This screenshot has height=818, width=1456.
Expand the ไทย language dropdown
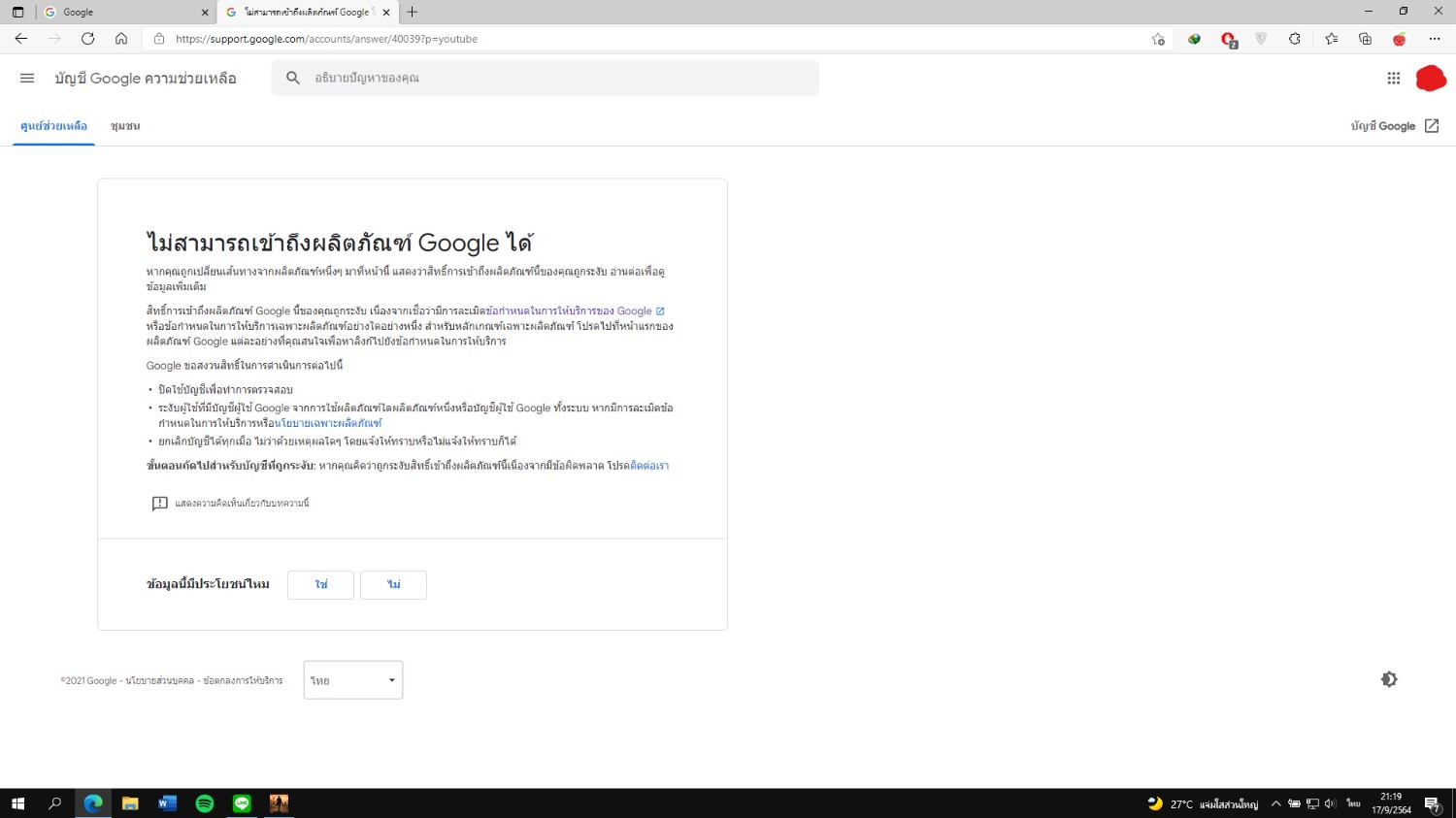353,680
